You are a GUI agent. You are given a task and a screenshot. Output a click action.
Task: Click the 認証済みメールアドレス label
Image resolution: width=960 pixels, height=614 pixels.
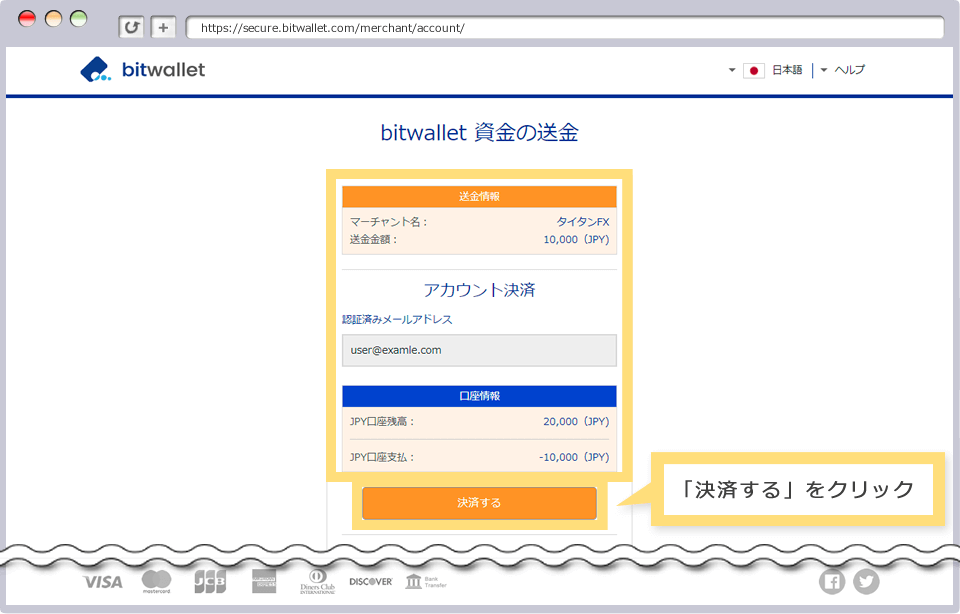tap(397, 320)
